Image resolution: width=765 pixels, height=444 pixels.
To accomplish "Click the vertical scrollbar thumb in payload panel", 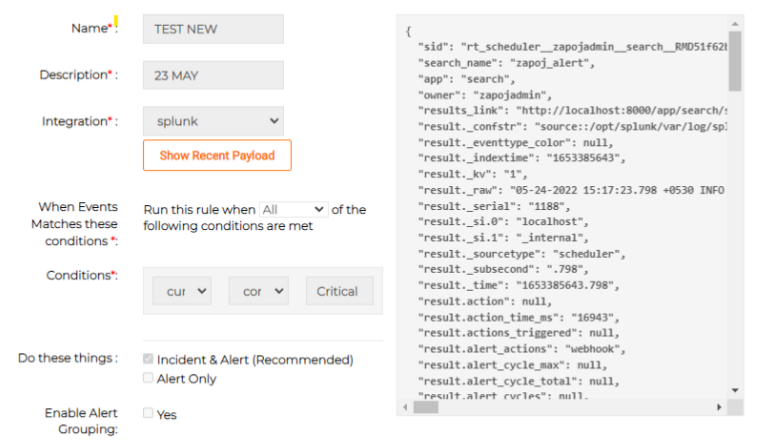I will [x=735, y=61].
